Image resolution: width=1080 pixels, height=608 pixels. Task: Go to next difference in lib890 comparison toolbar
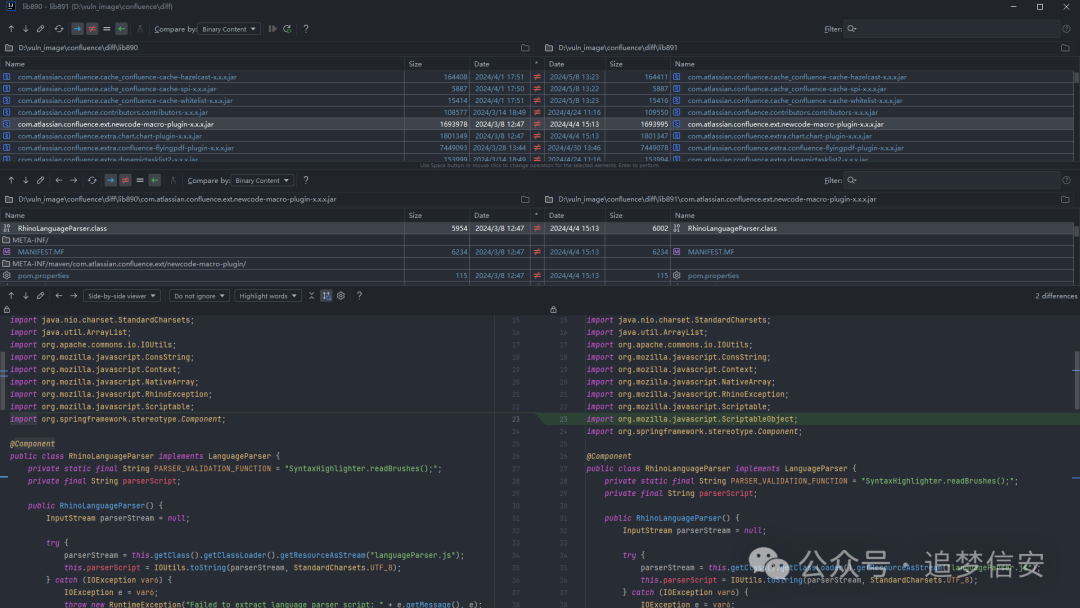(x=25, y=29)
